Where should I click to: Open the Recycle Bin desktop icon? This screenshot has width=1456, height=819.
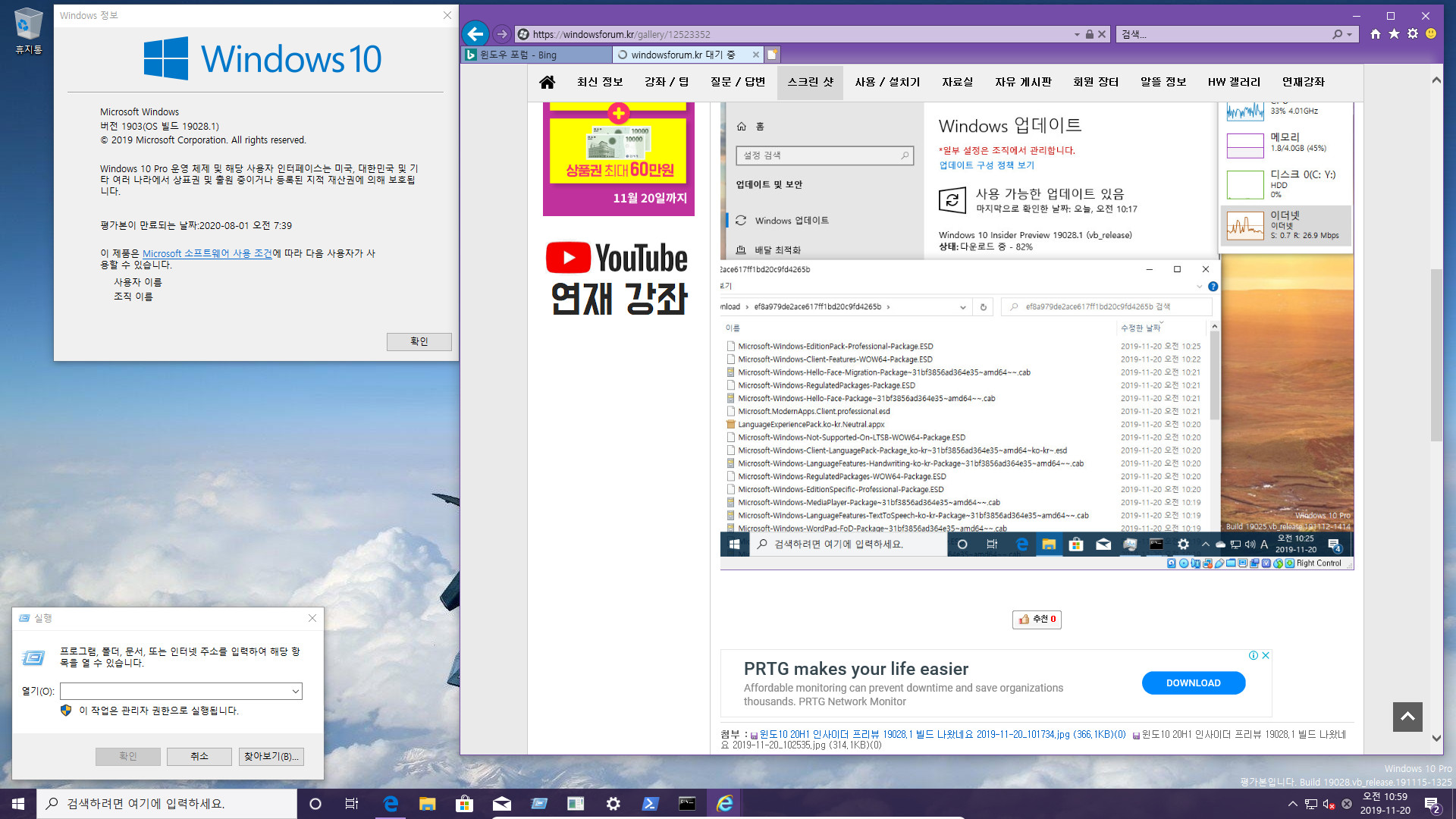coord(28,31)
